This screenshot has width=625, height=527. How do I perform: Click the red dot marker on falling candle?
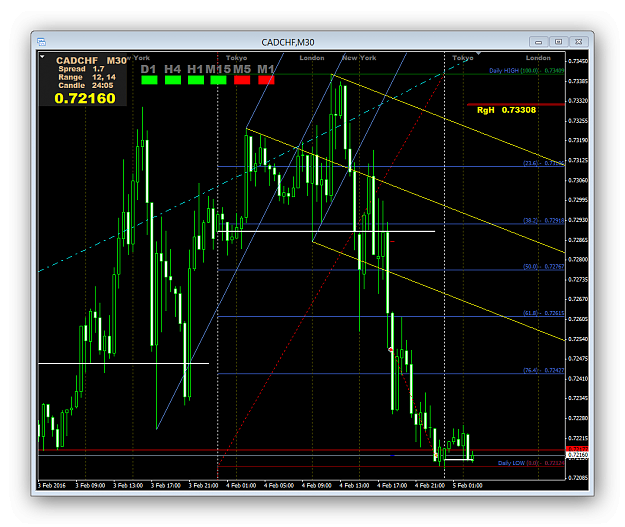(391, 350)
